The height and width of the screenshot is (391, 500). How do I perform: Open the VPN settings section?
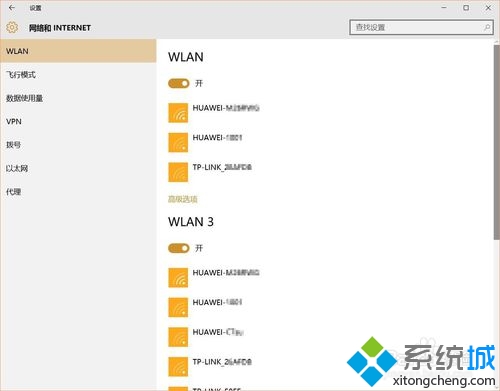pyautogui.click(x=78, y=121)
